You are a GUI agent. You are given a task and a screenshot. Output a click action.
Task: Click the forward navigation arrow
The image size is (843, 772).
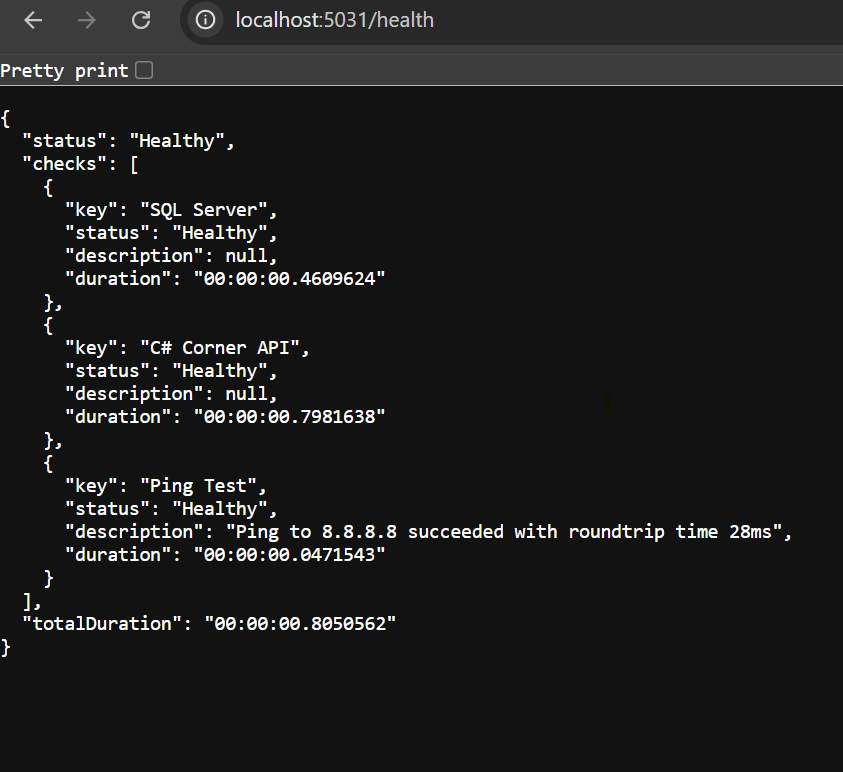coord(86,20)
